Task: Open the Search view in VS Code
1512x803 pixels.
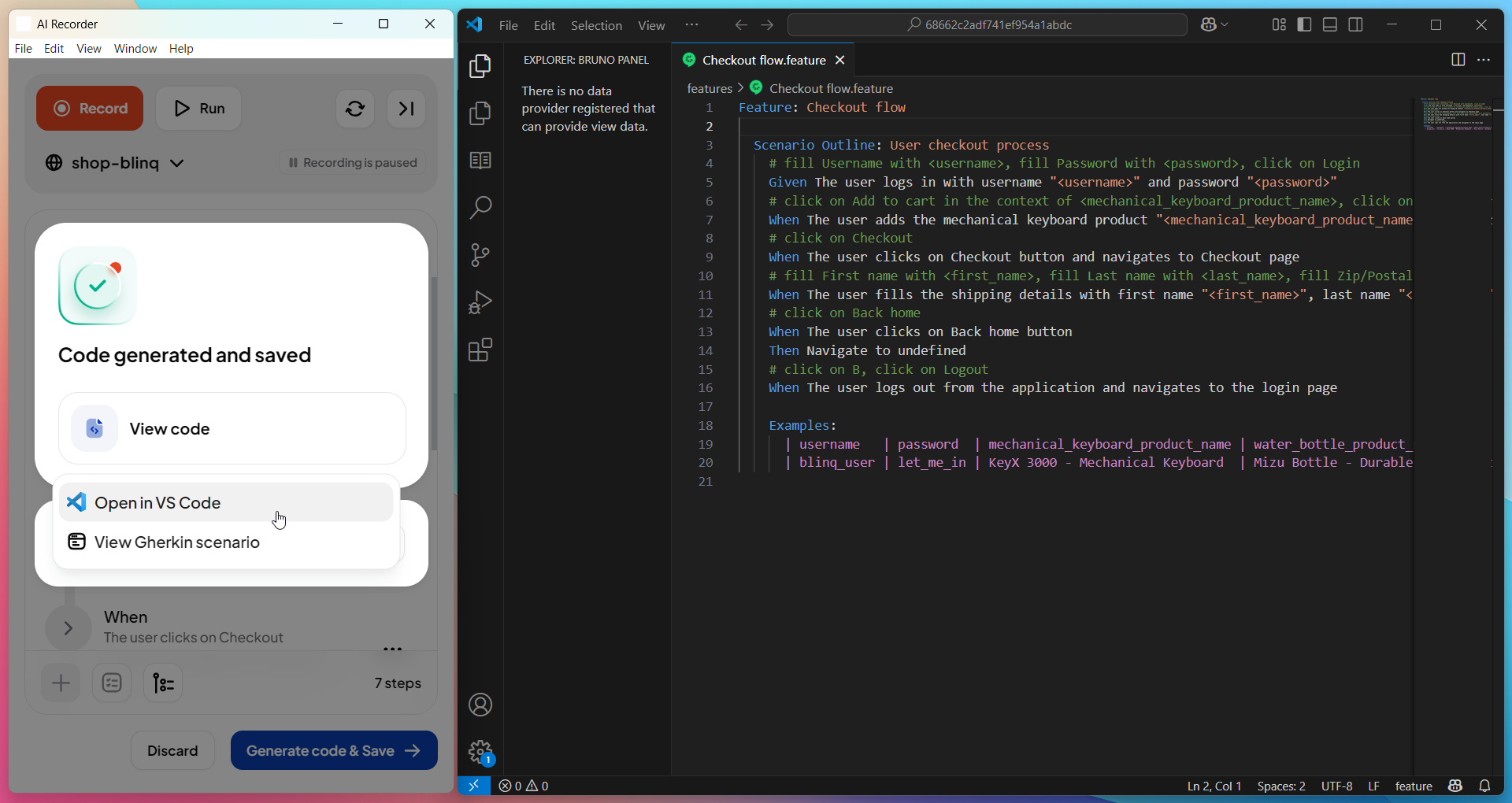Action: 480,208
